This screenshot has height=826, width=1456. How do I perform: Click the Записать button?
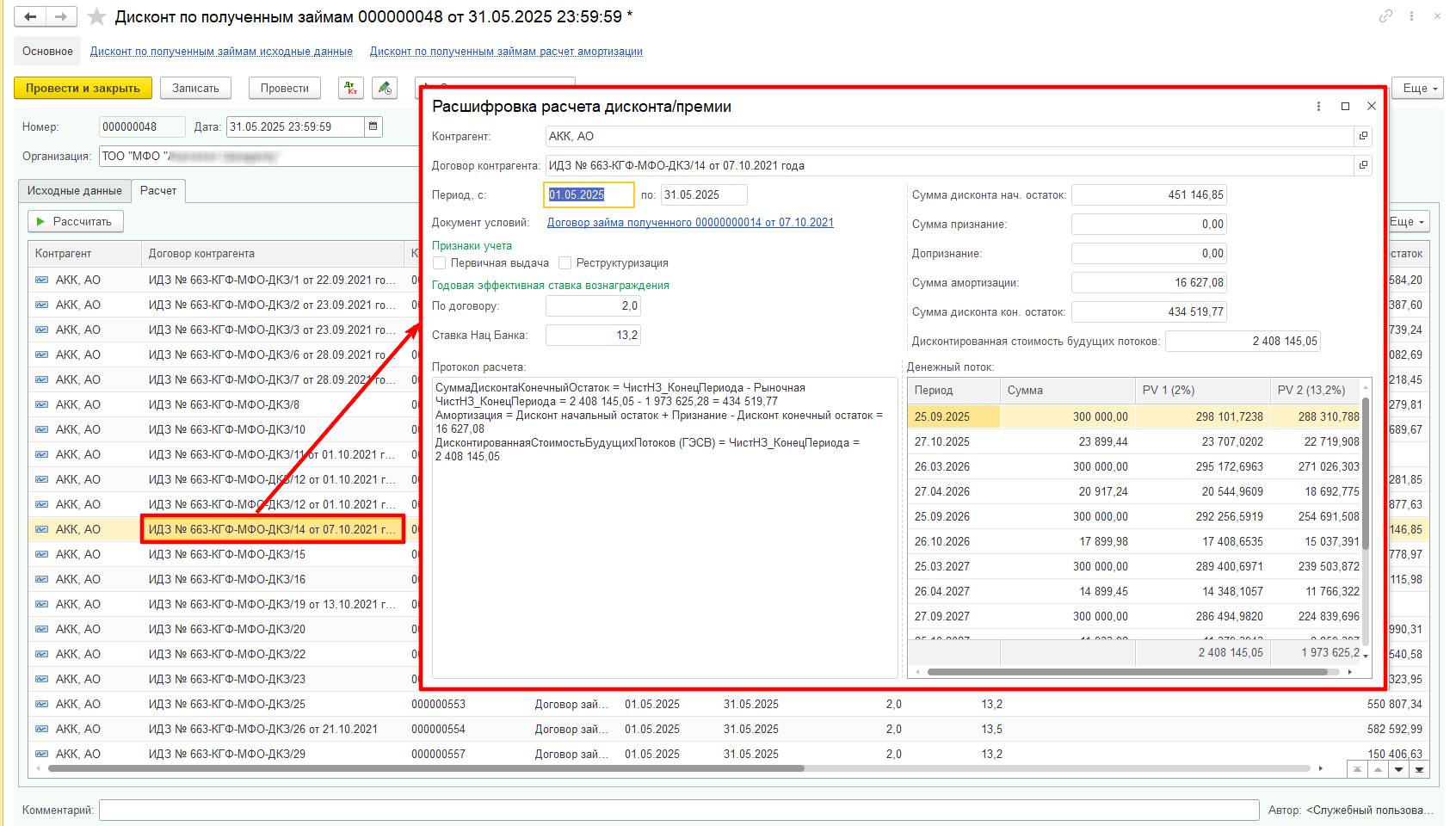[x=195, y=88]
